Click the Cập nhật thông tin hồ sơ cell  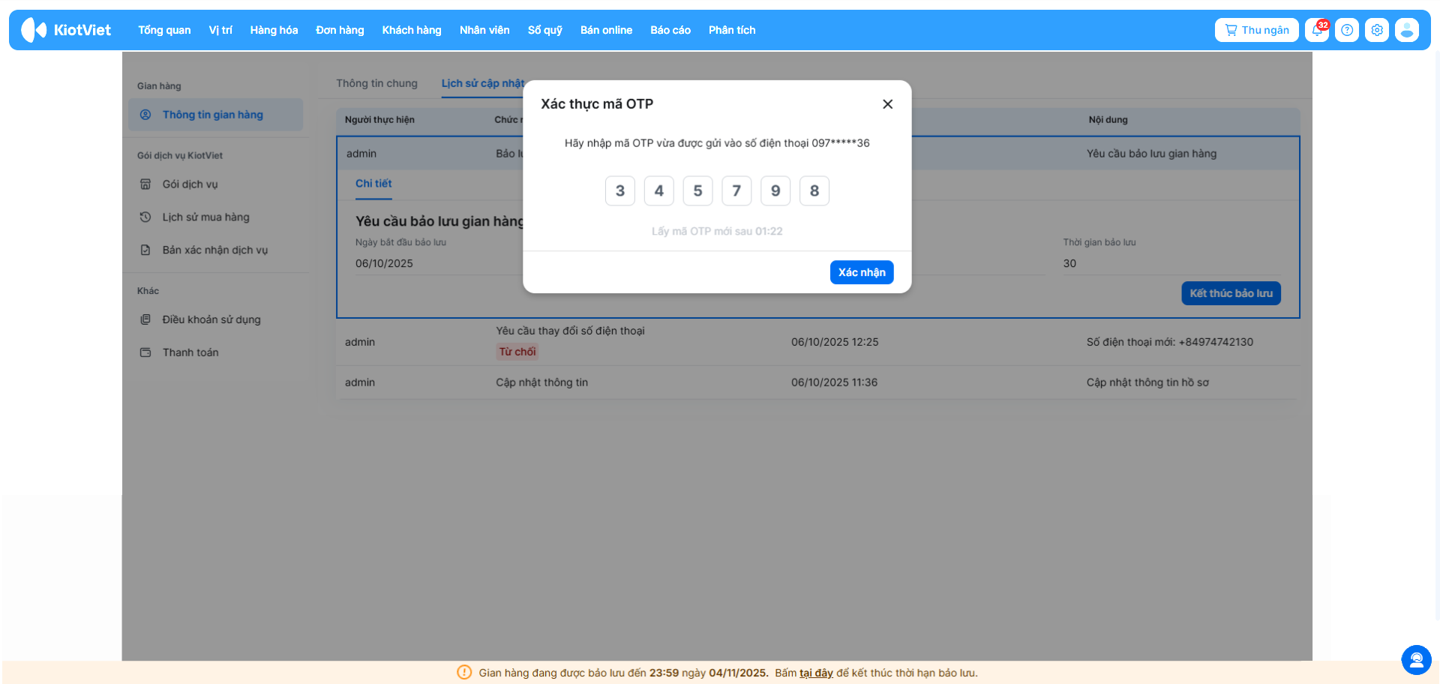coord(1148,382)
